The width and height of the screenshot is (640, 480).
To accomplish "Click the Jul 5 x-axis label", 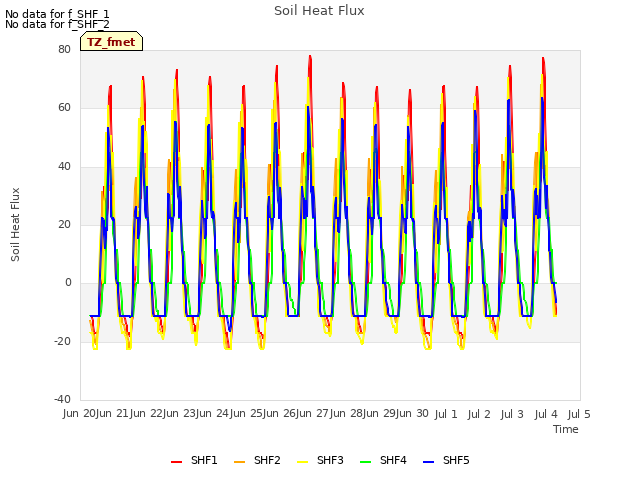I will (579, 415).
